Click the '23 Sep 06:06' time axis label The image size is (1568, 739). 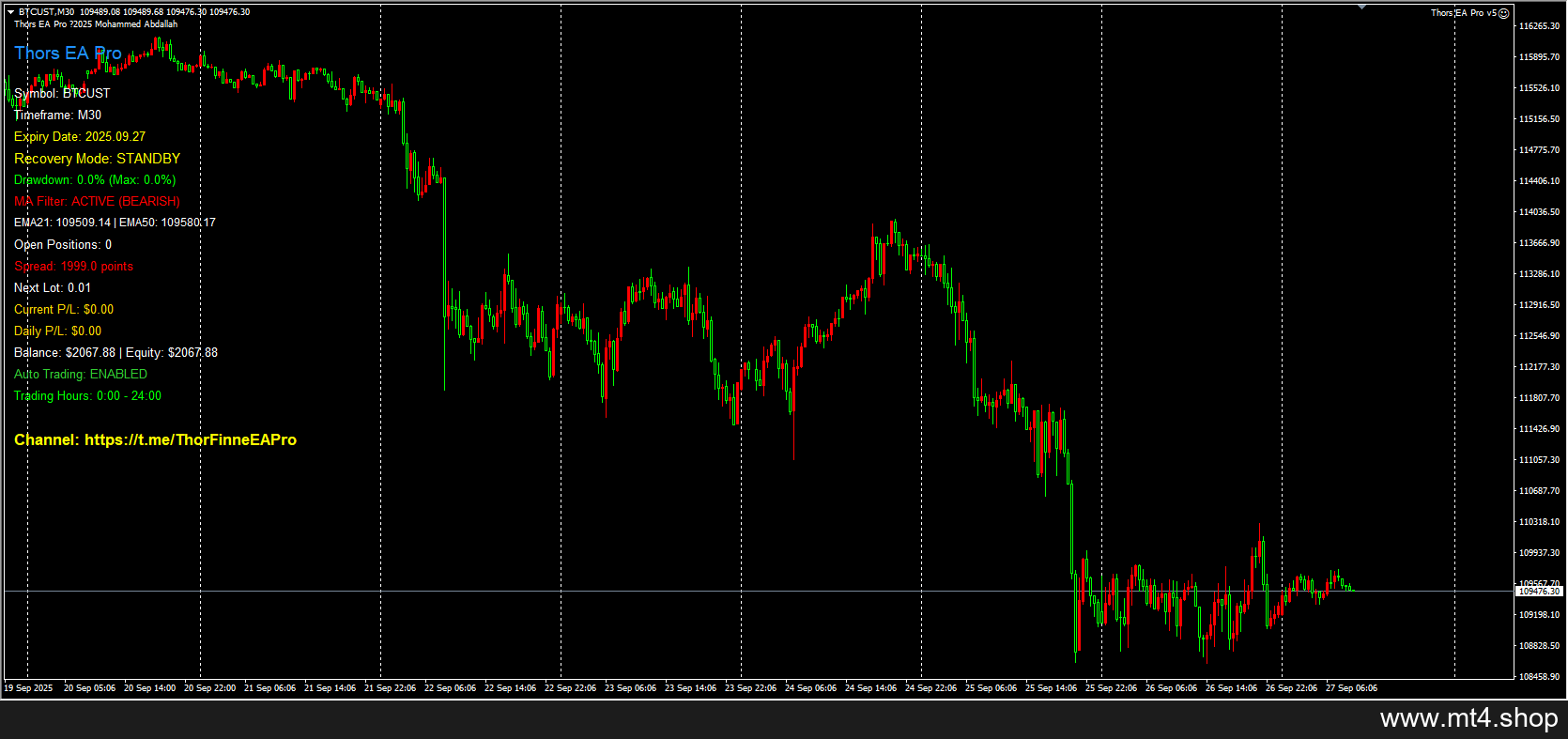630,688
